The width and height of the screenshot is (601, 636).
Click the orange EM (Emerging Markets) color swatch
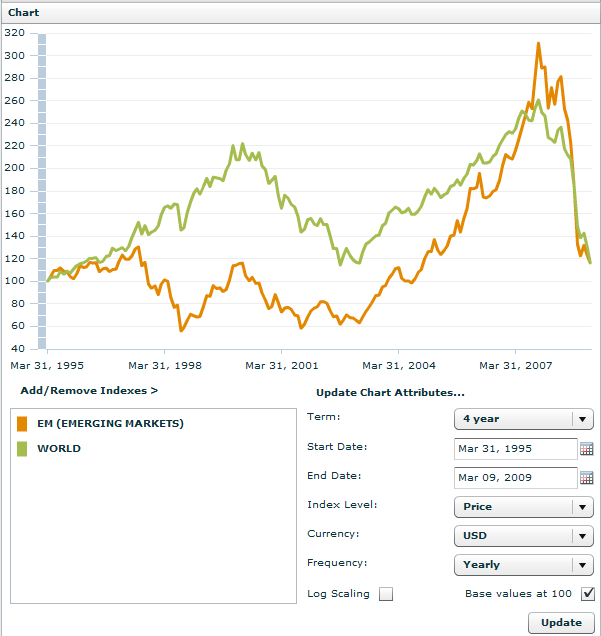(22, 424)
